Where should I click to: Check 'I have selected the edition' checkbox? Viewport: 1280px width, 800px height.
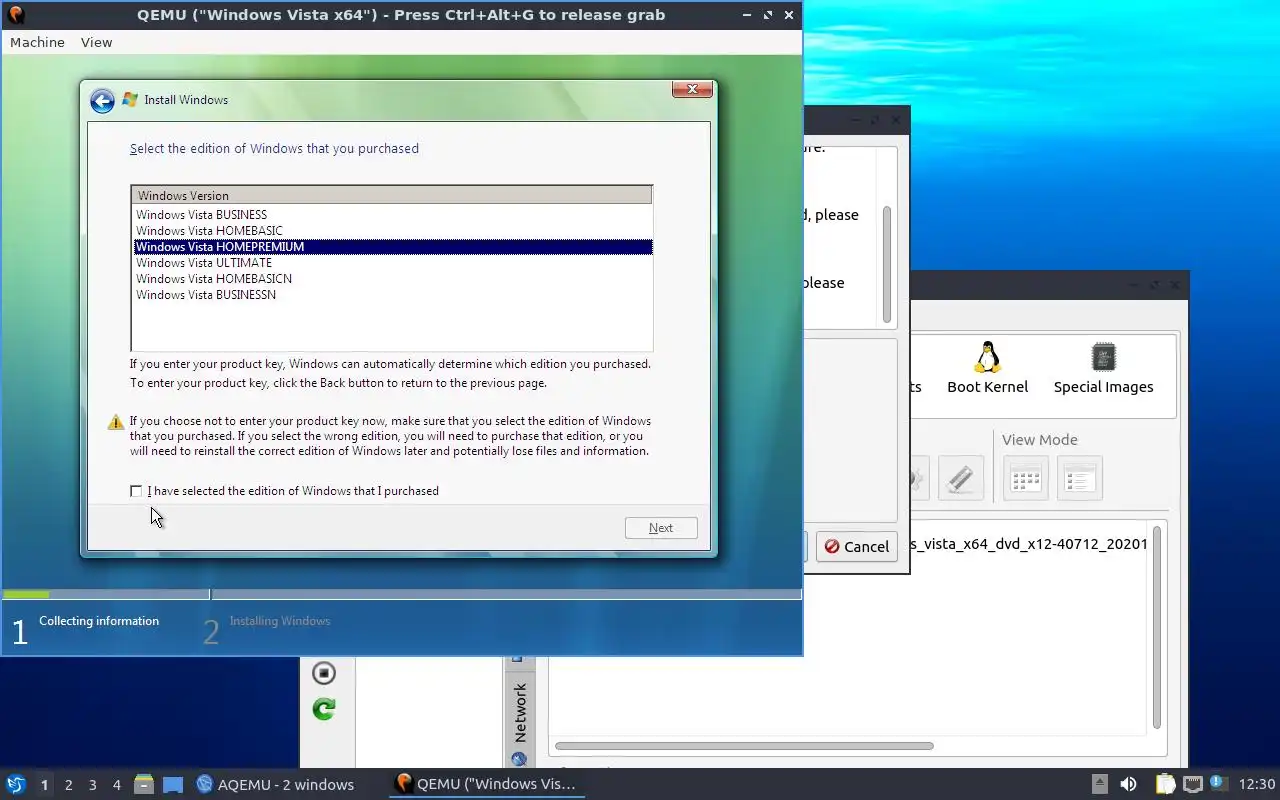136,491
